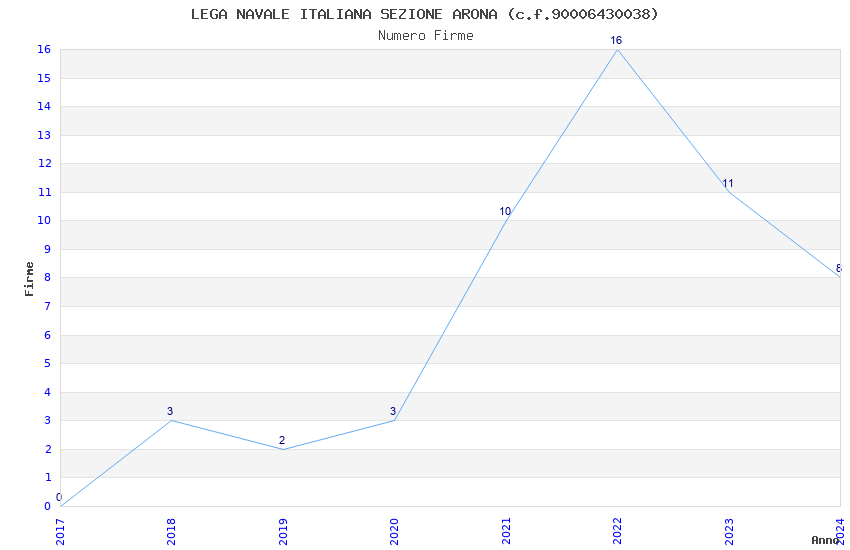
Task: Click y-axis tick value 12
Action: 44,164
